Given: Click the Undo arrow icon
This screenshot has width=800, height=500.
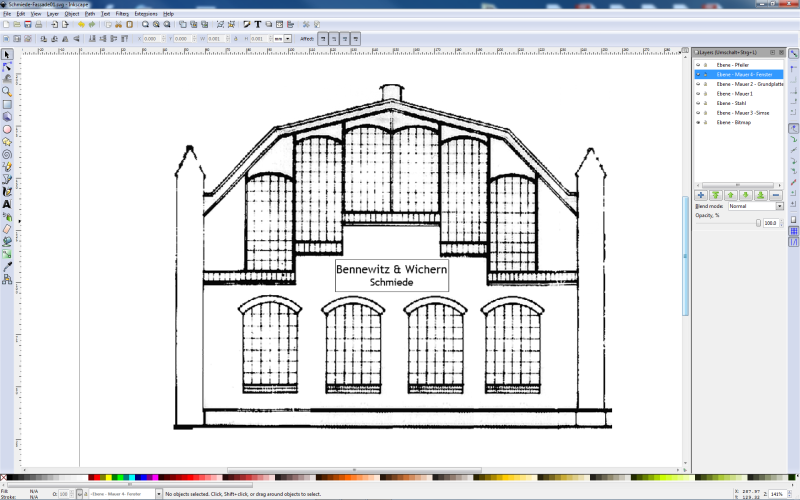Looking at the screenshot, I should [x=81, y=24].
